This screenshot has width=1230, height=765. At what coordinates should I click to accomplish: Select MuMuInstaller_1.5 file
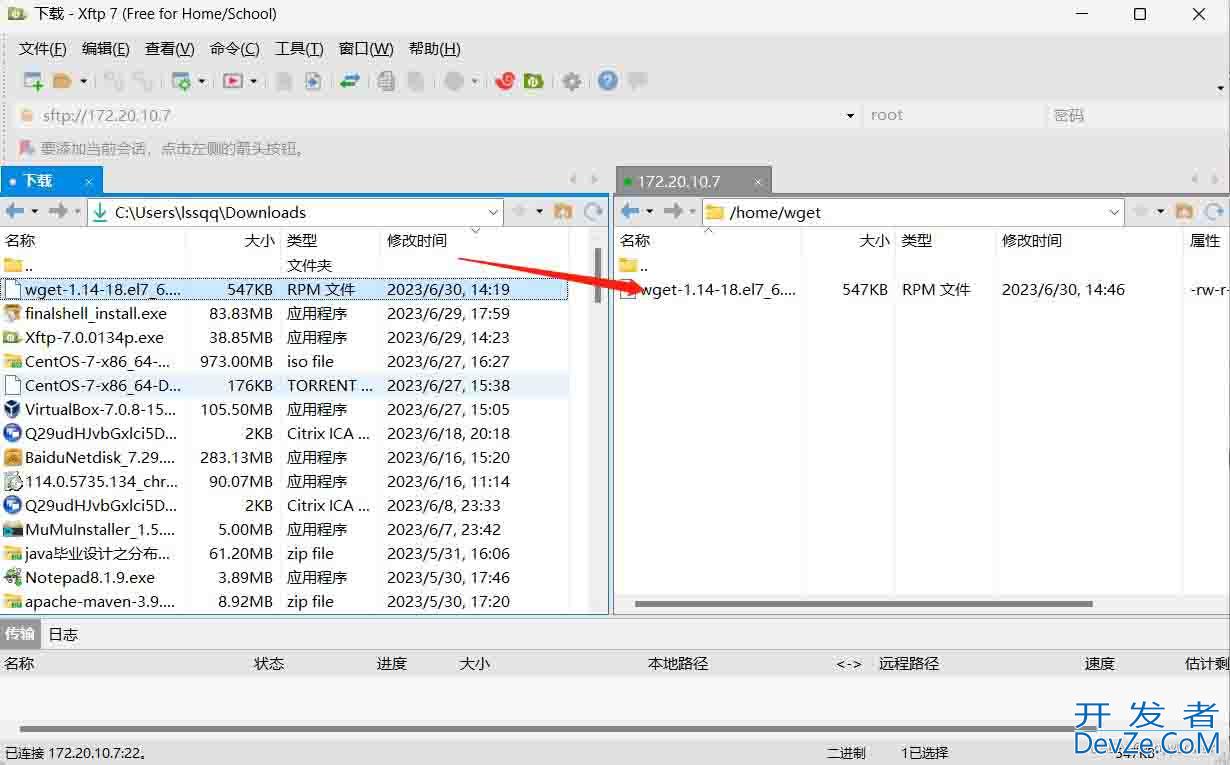pos(285,529)
